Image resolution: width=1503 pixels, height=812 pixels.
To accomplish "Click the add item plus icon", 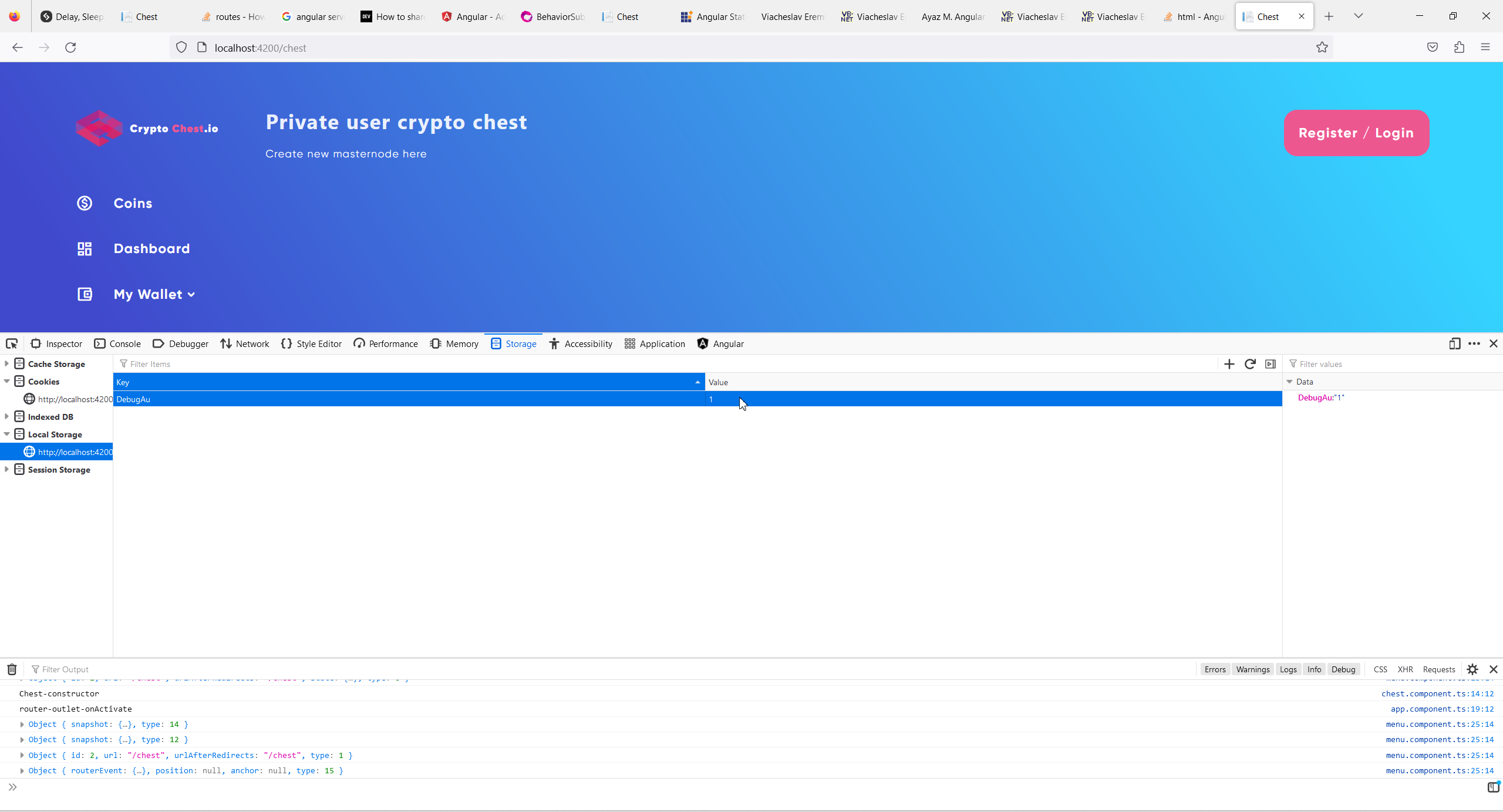I will pyautogui.click(x=1229, y=364).
